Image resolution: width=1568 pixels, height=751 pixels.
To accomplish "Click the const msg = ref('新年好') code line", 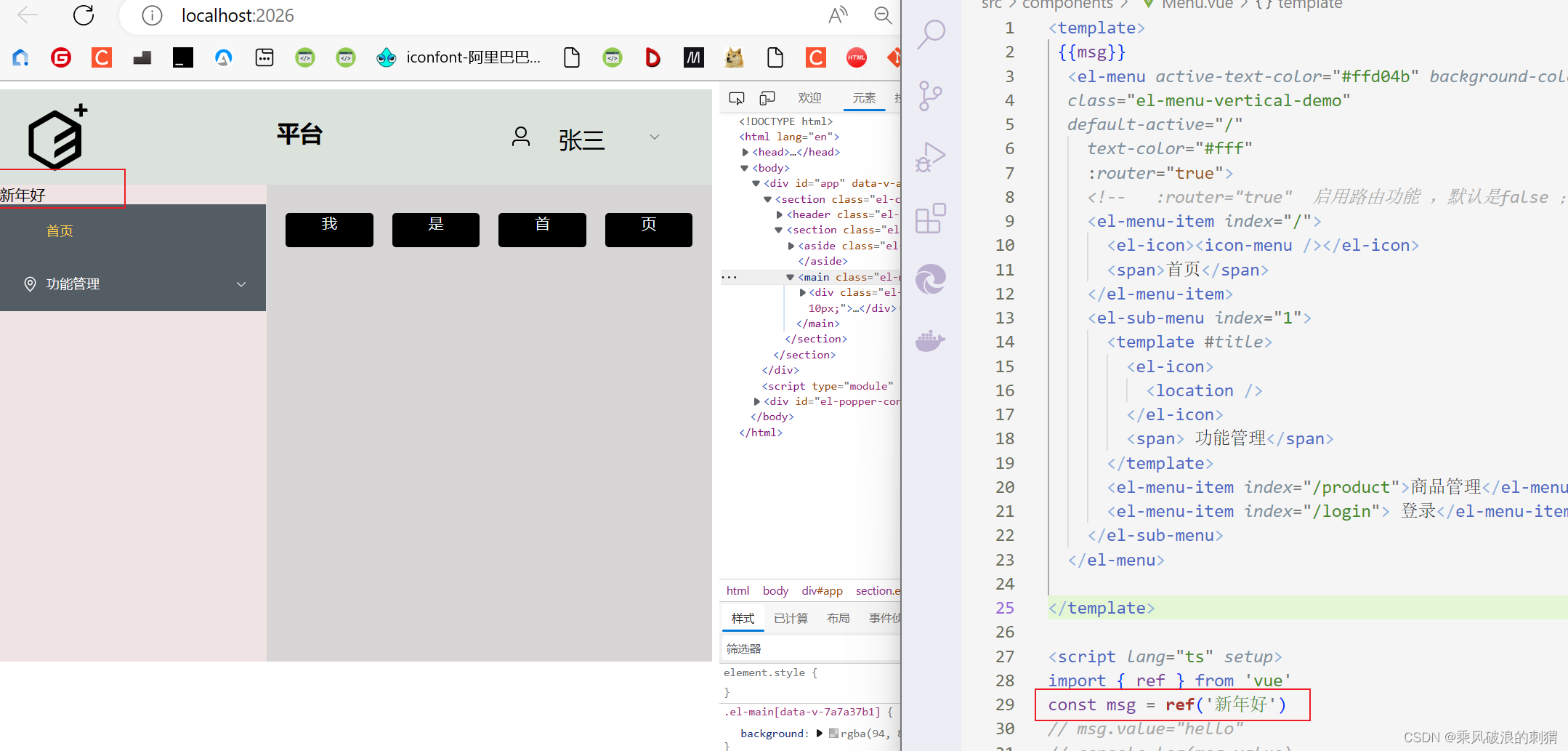I will [x=1167, y=704].
